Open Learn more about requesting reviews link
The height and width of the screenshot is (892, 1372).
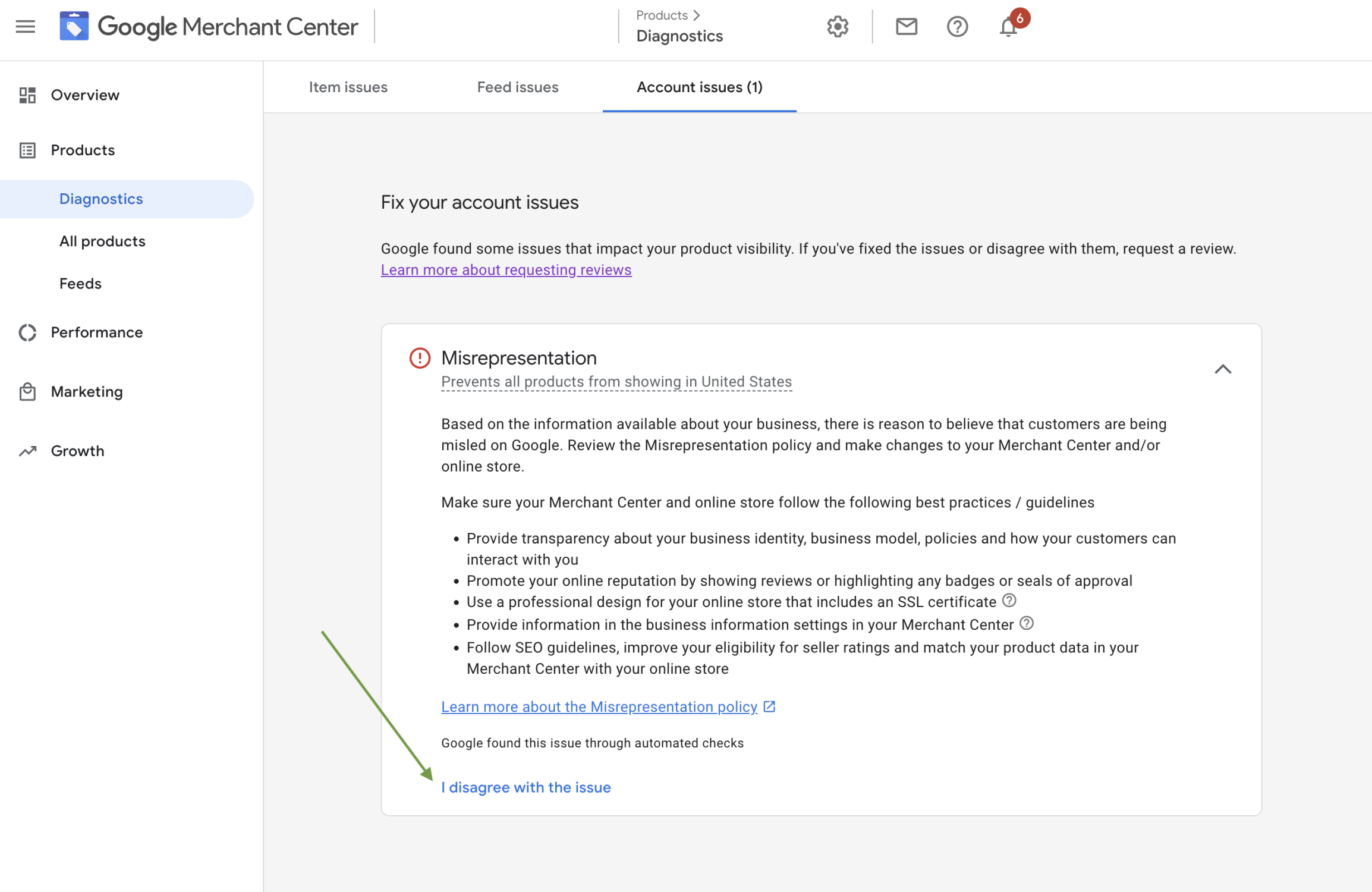click(506, 270)
